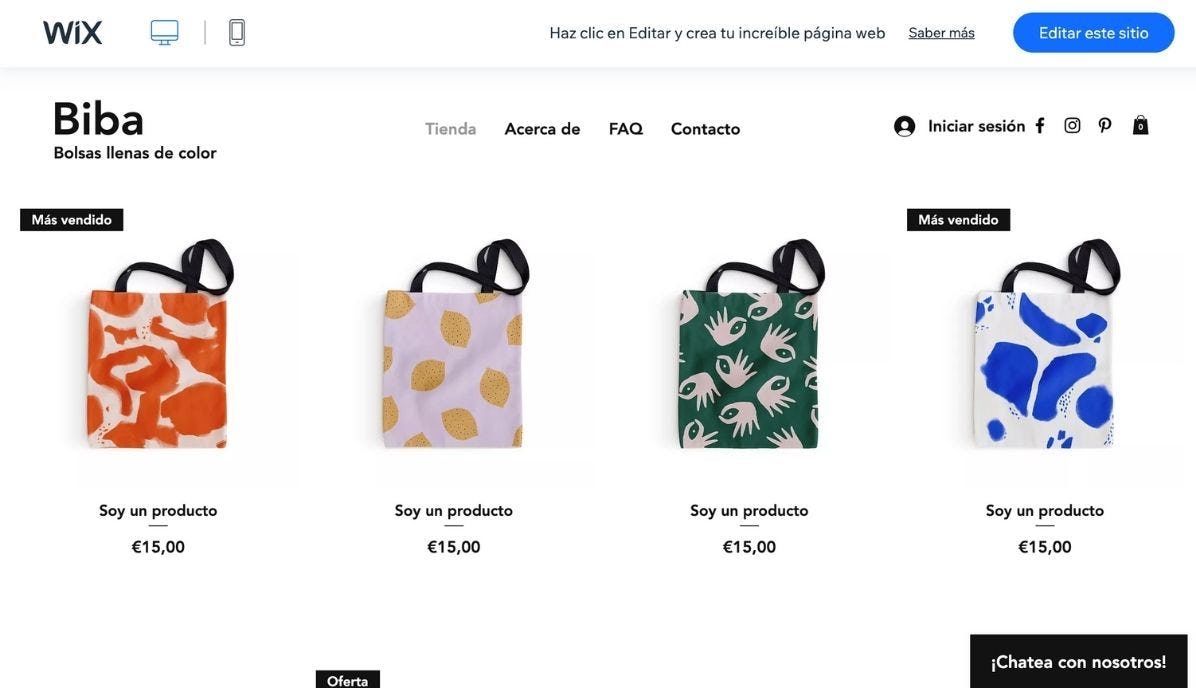The height and width of the screenshot is (694, 1196).
Task: Open the Contacto page
Action: (x=705, y=129)
